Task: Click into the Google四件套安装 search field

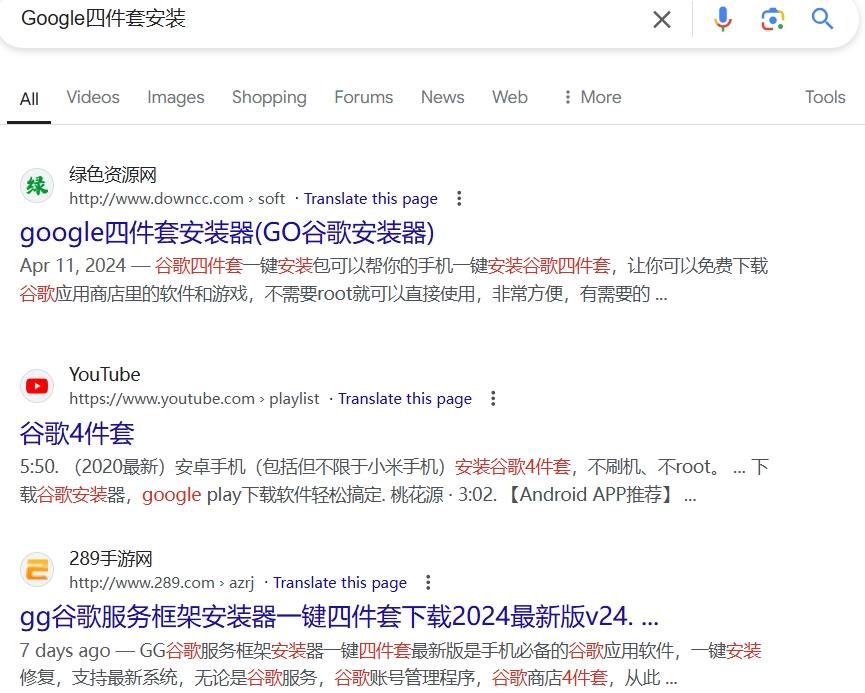Action: pos(331,19)
